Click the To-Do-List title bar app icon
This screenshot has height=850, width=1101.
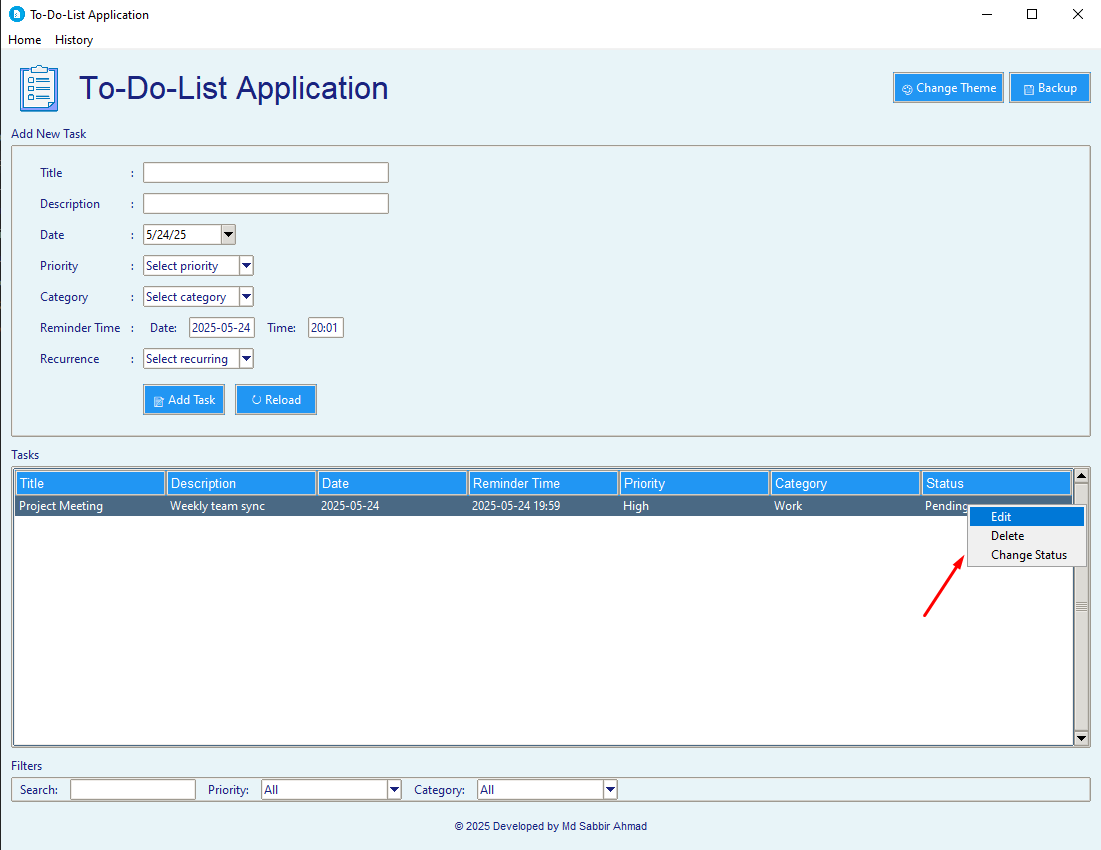point(16,15)
